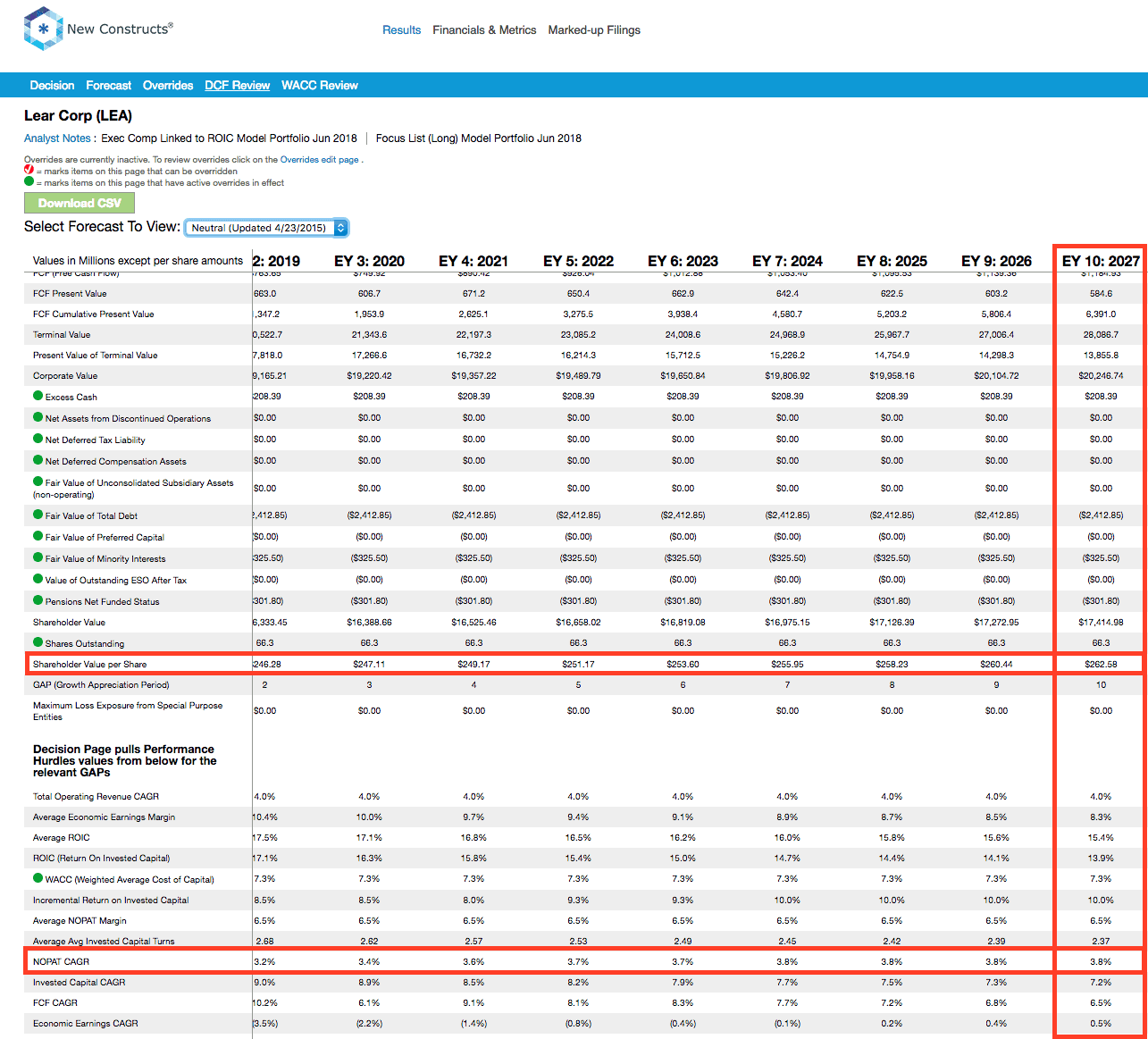Click the Download CSV button
This screenshot has width=1148, height=1039.
coord(80,203)
